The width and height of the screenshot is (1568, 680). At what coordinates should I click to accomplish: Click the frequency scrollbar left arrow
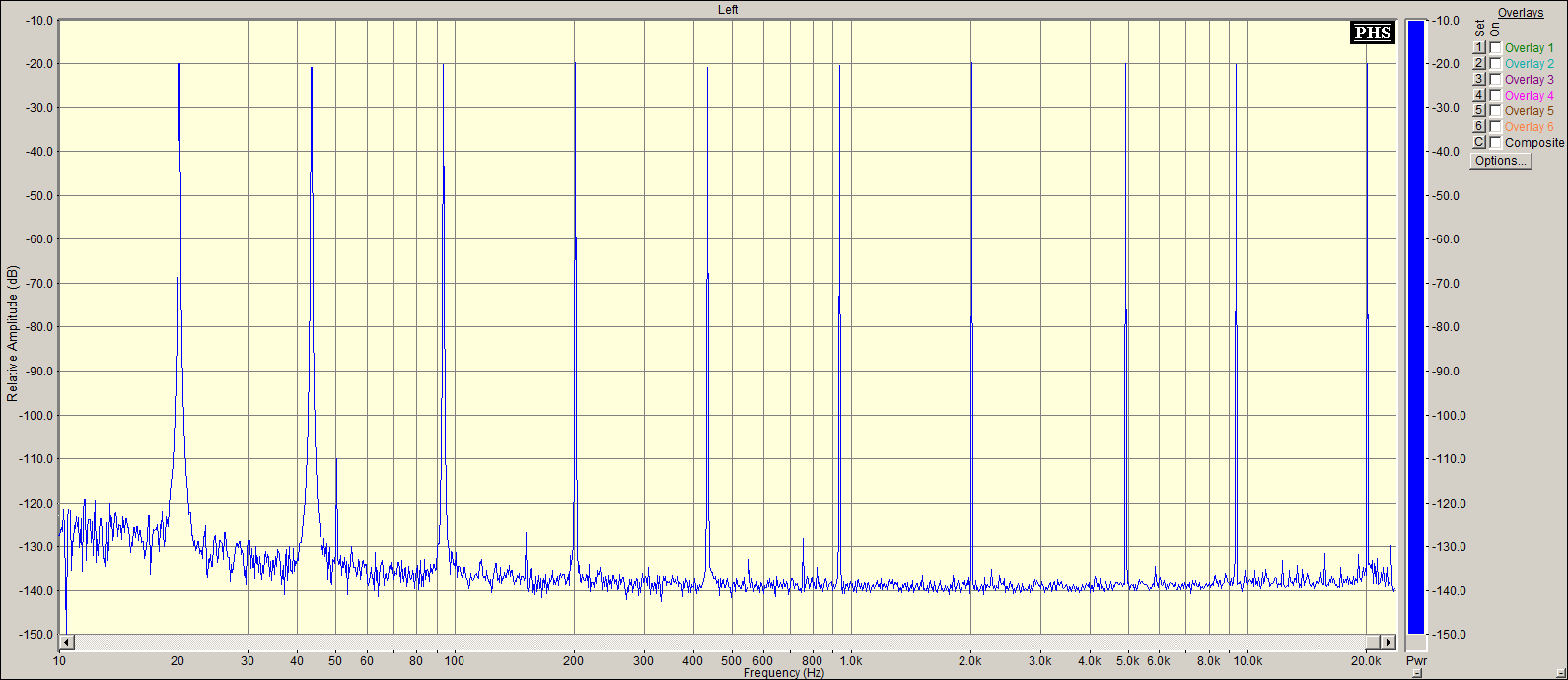[x=67, y=643]
